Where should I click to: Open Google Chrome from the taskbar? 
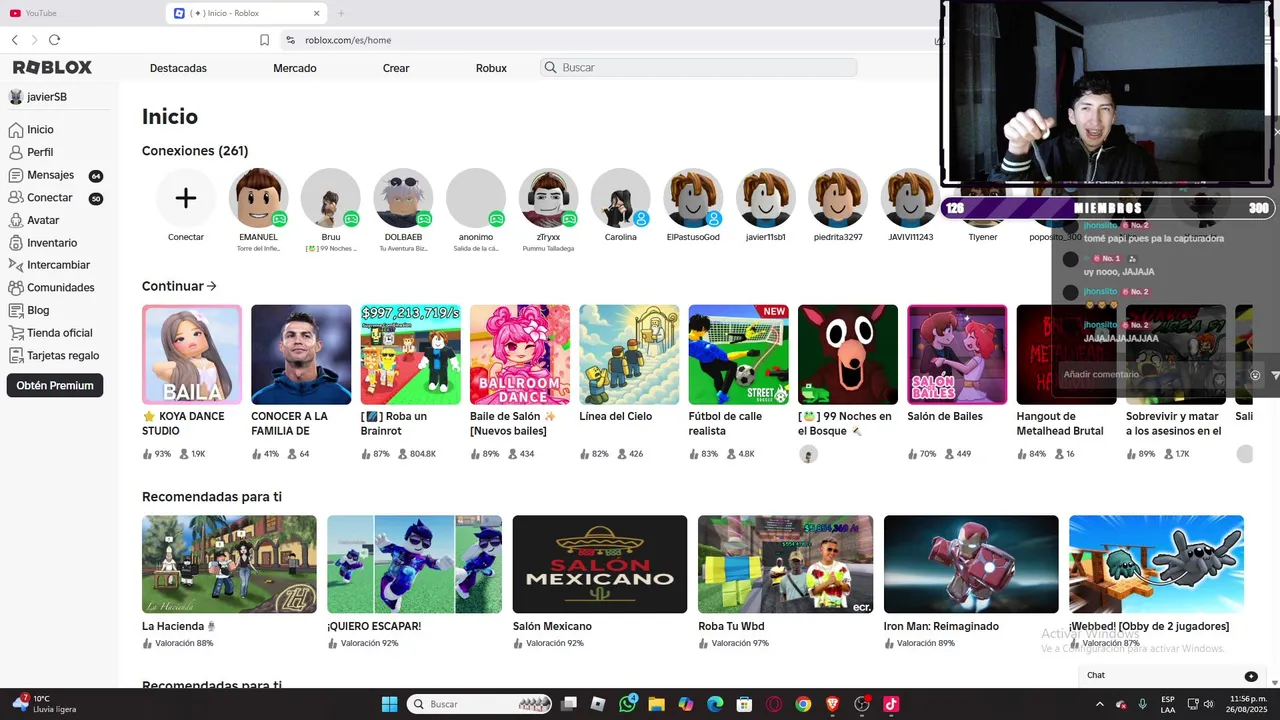pos(803,704)
